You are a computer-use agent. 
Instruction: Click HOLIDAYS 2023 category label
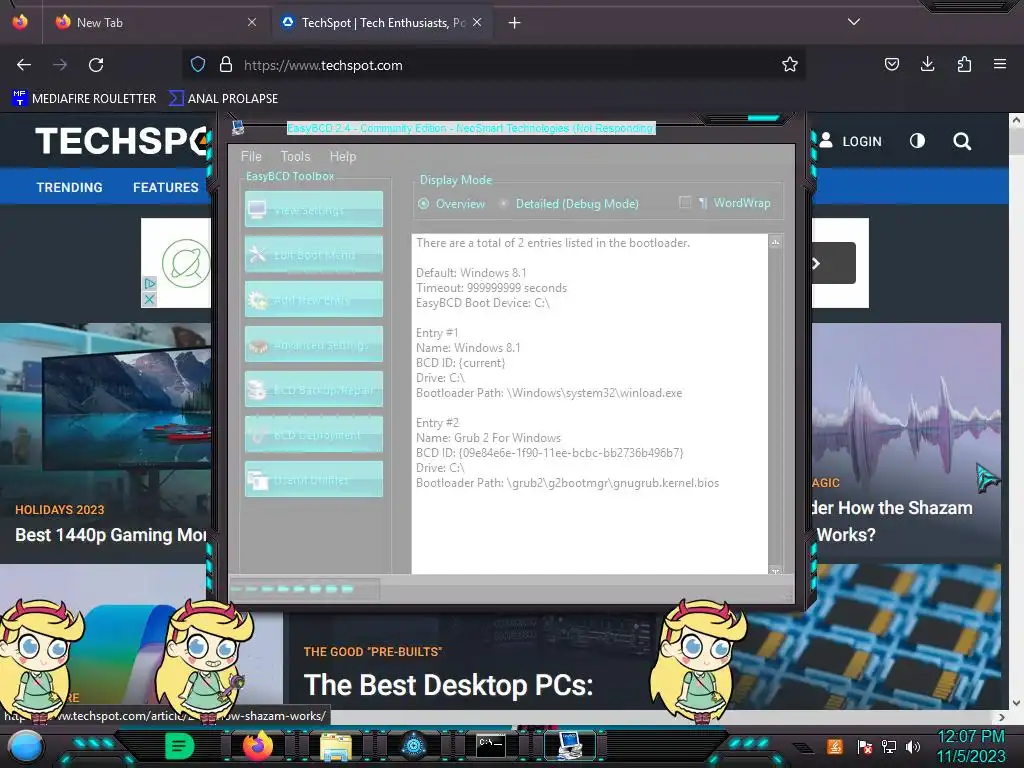pyautogui.click(x=59, y=509)
